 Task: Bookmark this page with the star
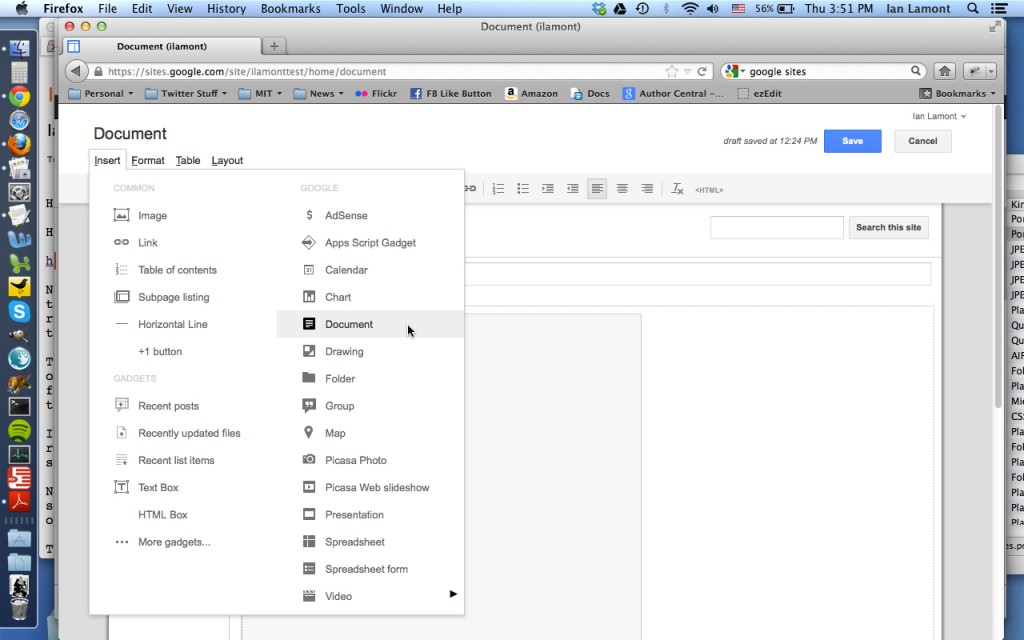(671, 71)
